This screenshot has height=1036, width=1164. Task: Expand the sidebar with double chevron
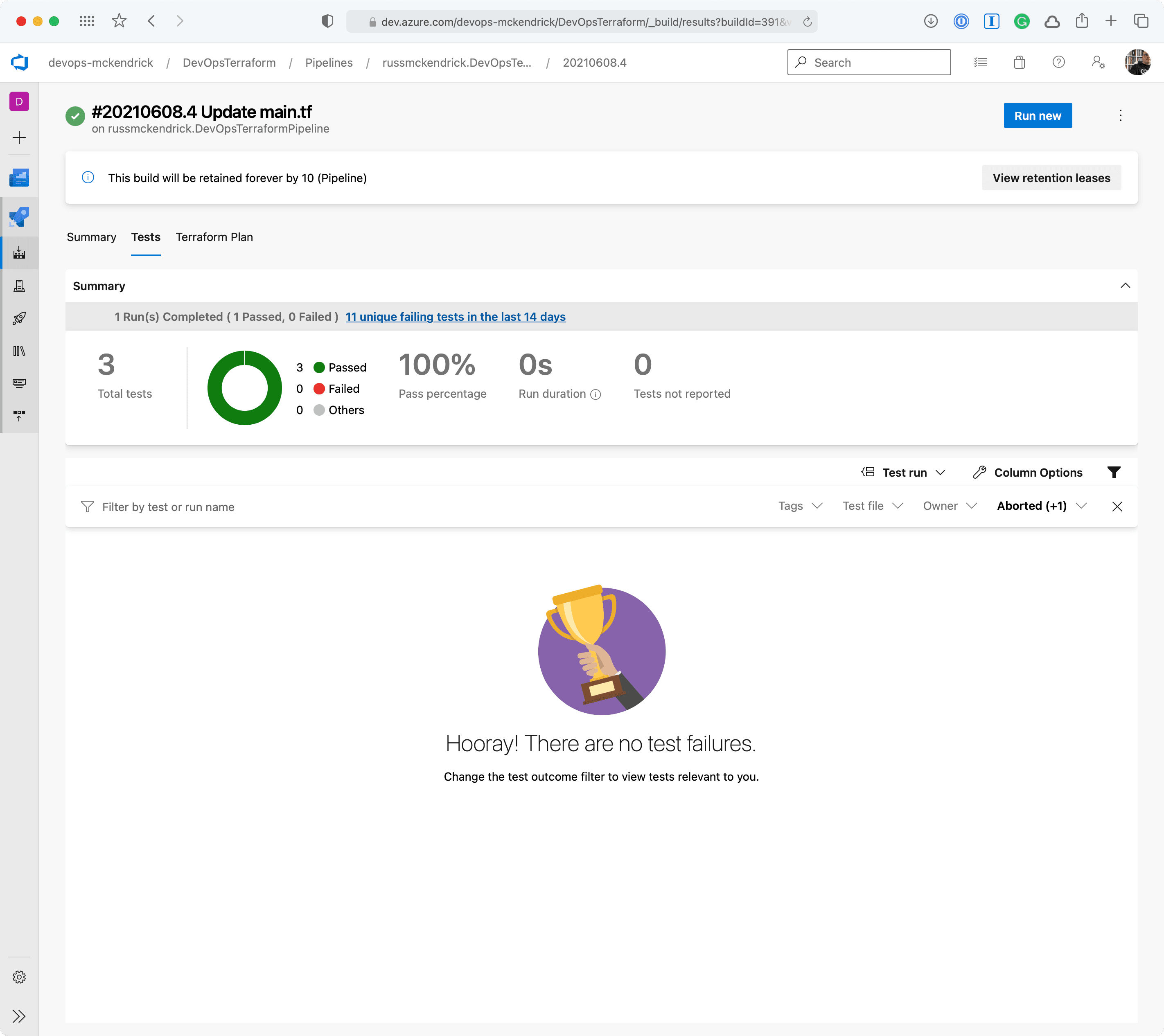point(19,1016)
